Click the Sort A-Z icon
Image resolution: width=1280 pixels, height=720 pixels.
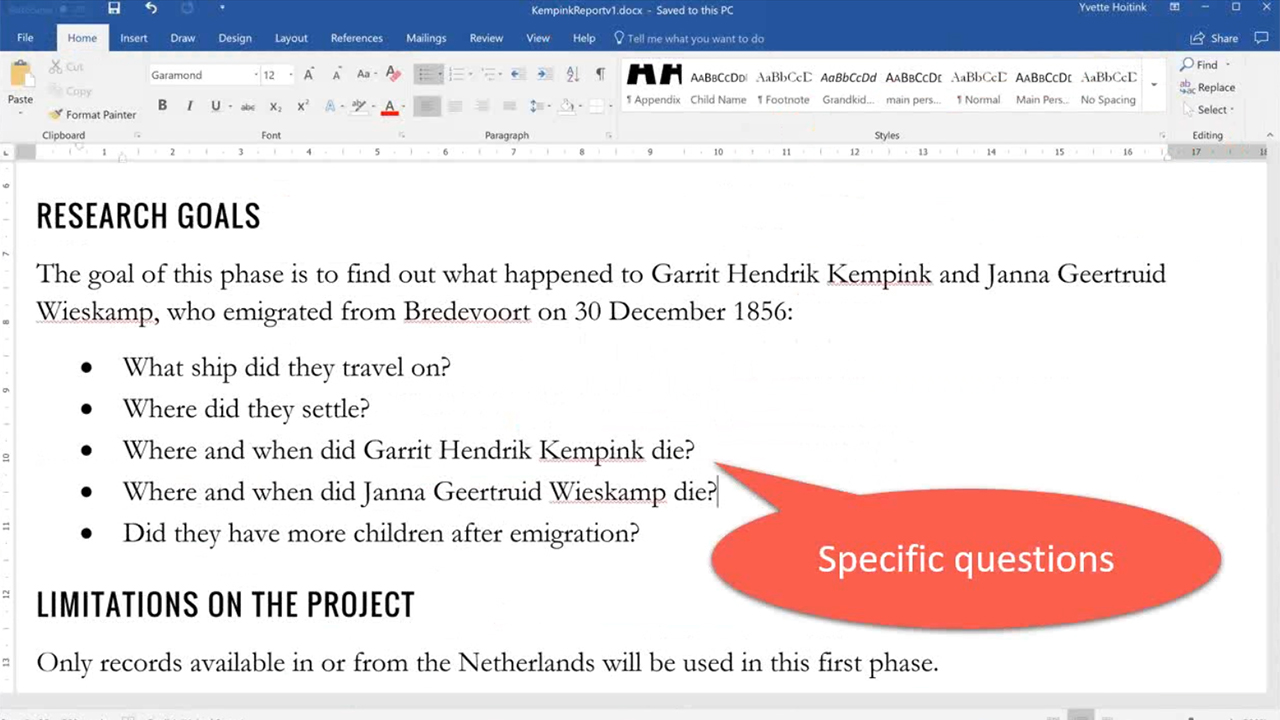click(x=571, y=73)
